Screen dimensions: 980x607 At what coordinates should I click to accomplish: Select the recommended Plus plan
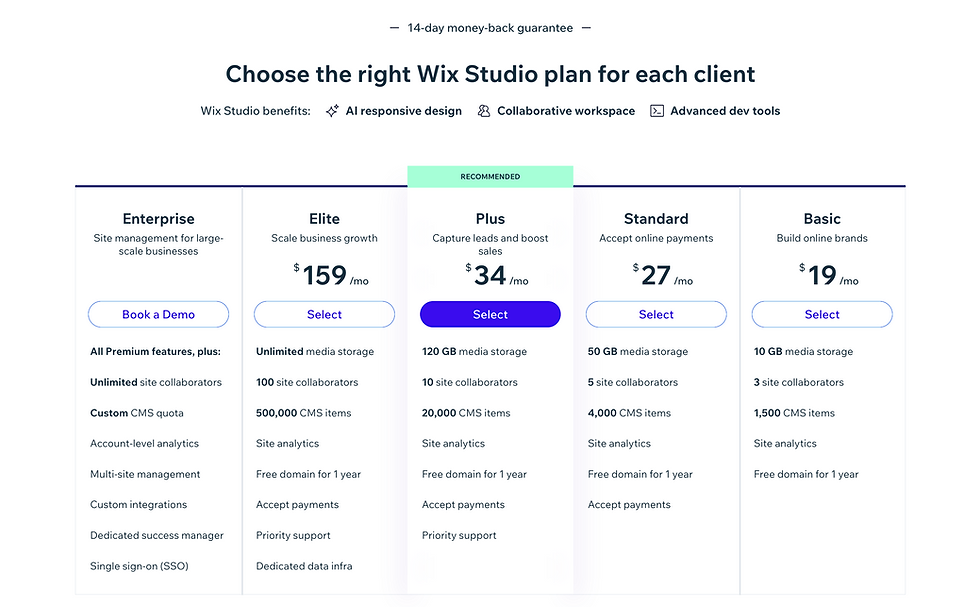pos(490,314)
